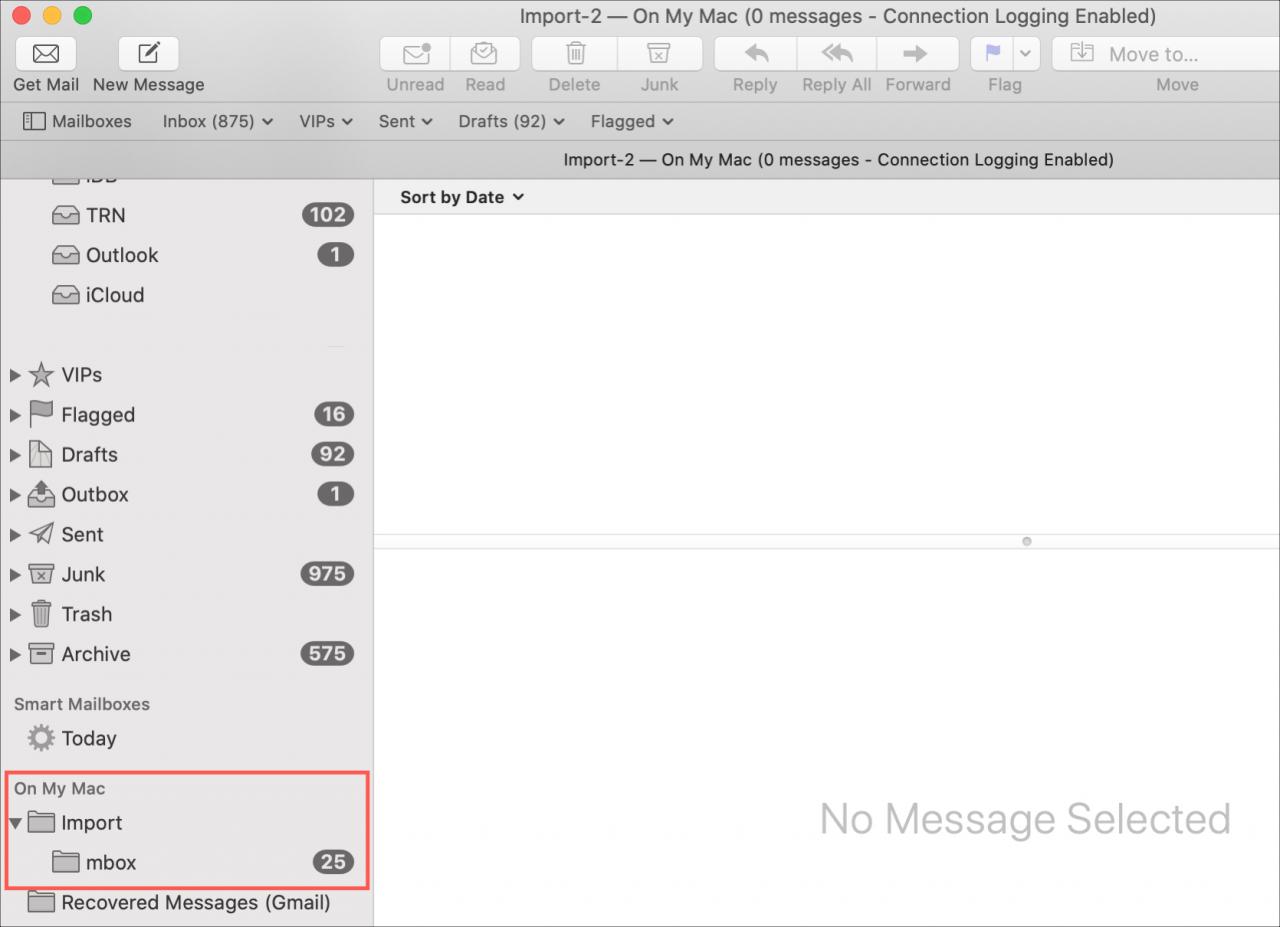The width and height of the screenshot is (1280, 927).
Task: Click the 102 badge on TRN
Action: point(328,215)
